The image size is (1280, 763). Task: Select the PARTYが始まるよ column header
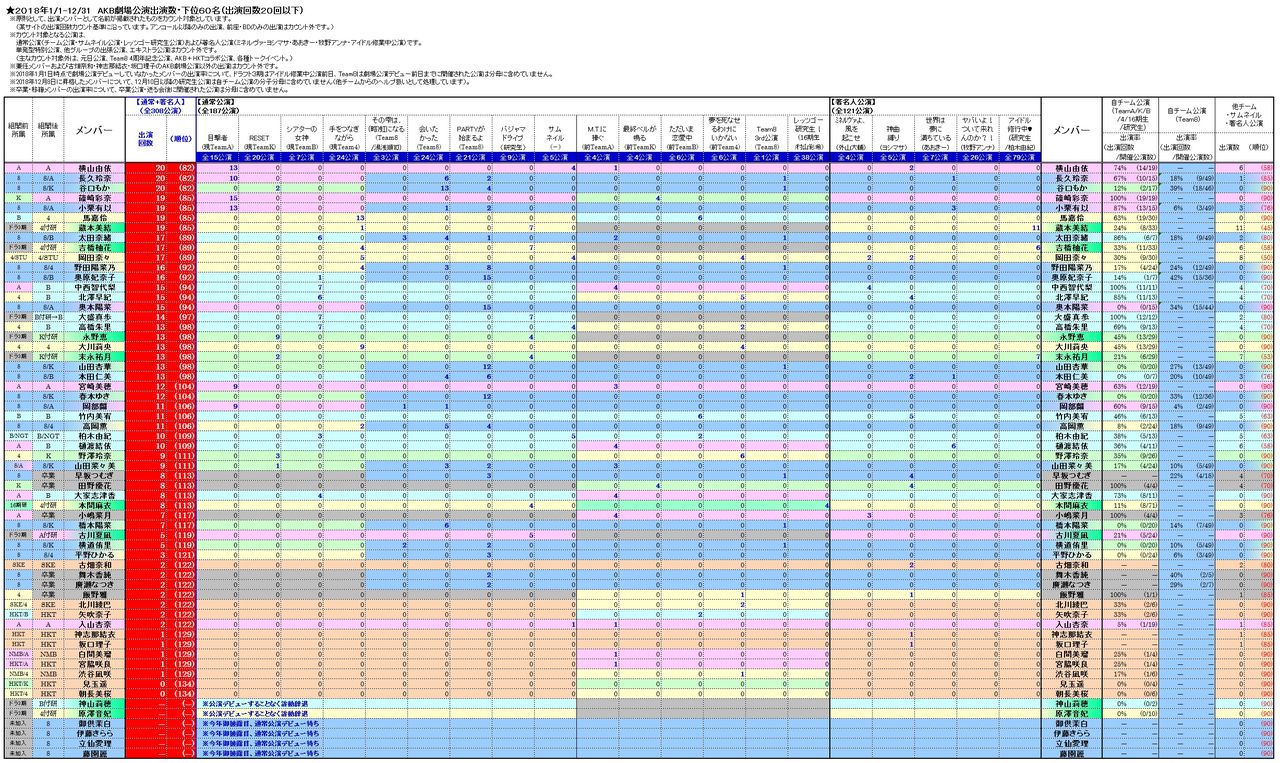coord(470,134)
